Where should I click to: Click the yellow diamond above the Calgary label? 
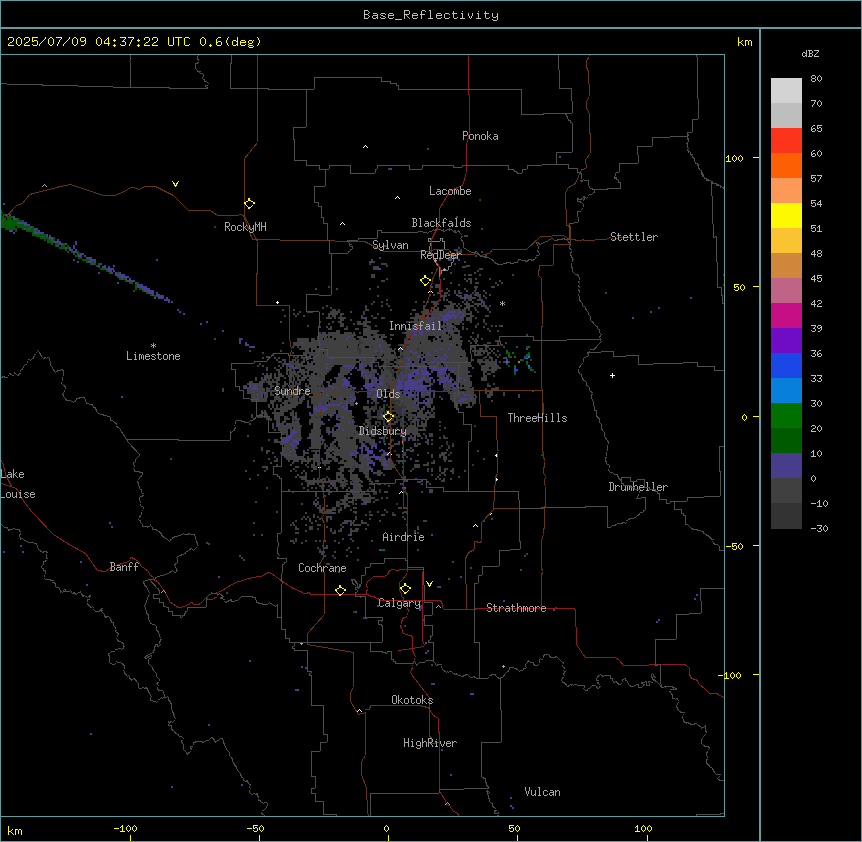(x=405, y=589)
